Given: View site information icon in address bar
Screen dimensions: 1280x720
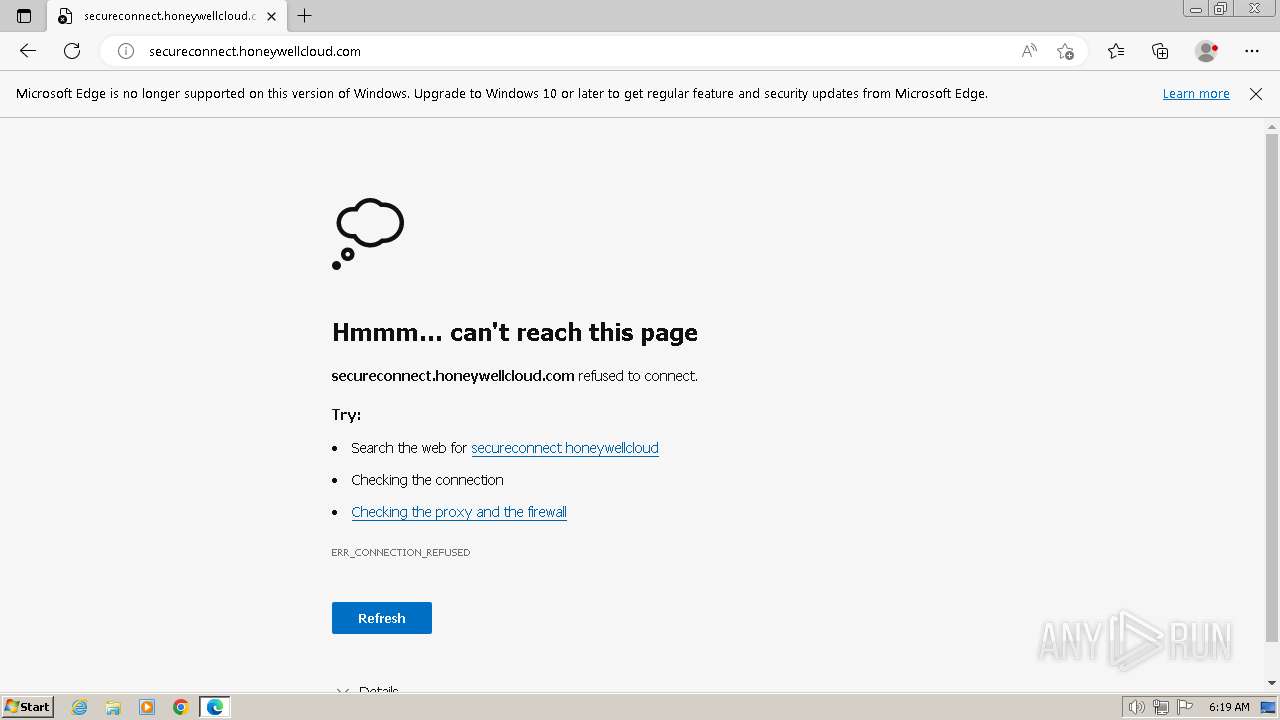Looking at the screenshot, I should [126, 51].
